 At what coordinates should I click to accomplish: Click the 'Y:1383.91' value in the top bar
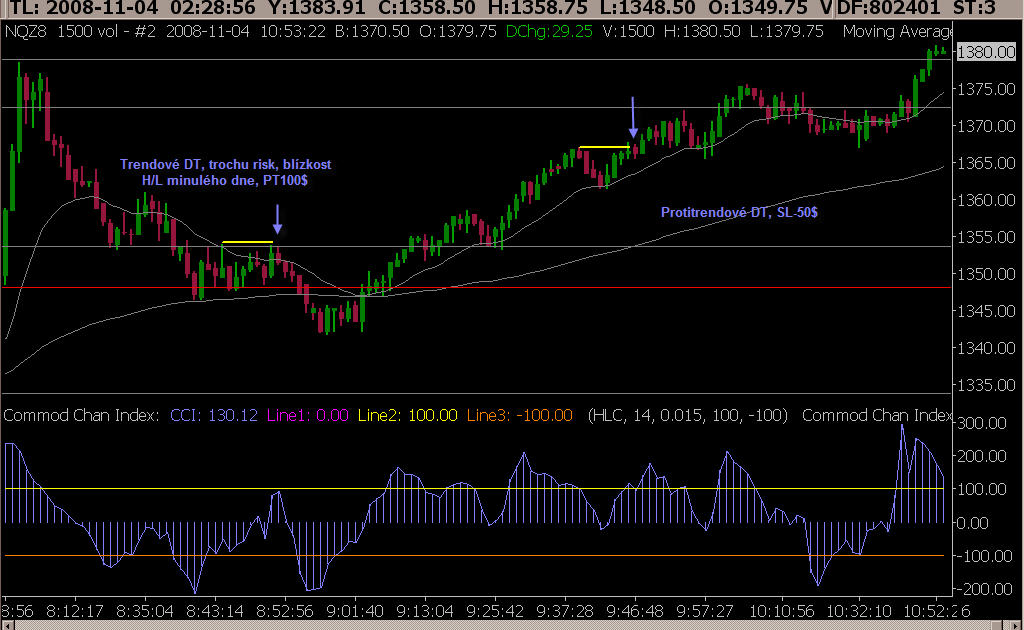click(x=319, y=8)
